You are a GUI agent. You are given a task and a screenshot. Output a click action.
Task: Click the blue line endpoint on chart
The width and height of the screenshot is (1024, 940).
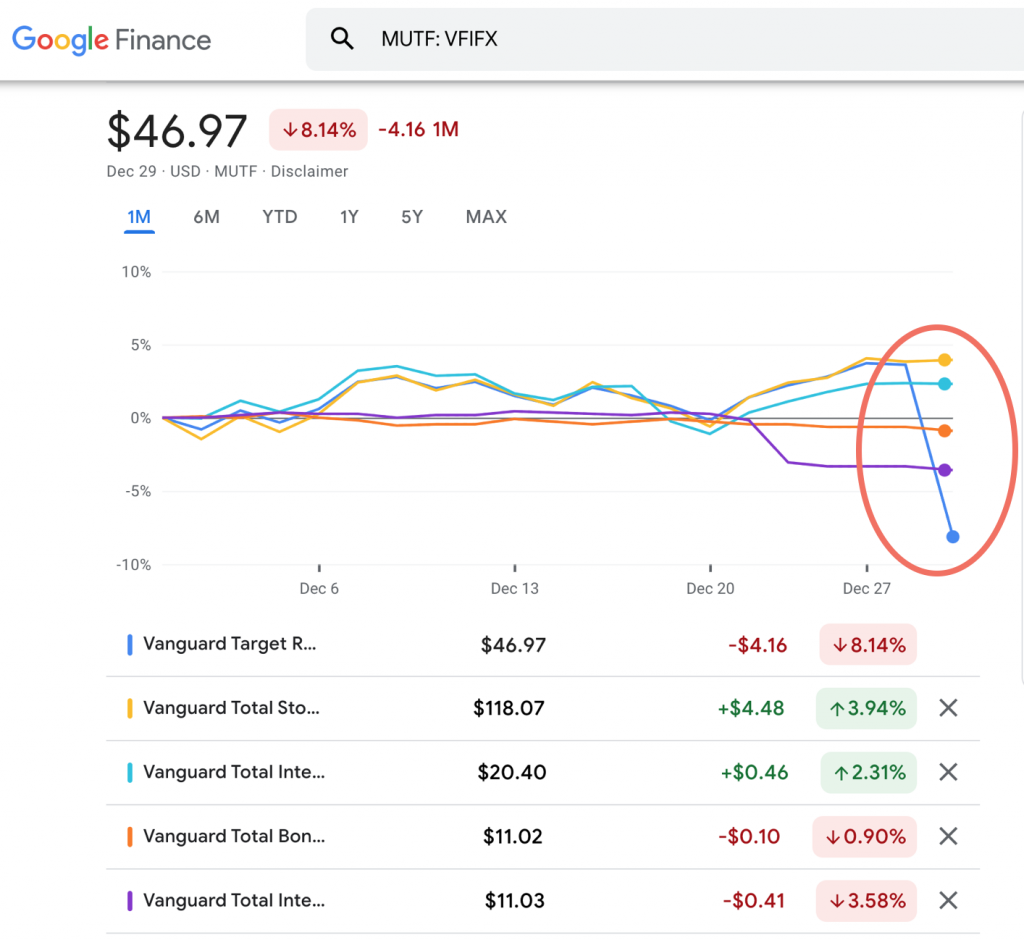click(x=953, y=537)
